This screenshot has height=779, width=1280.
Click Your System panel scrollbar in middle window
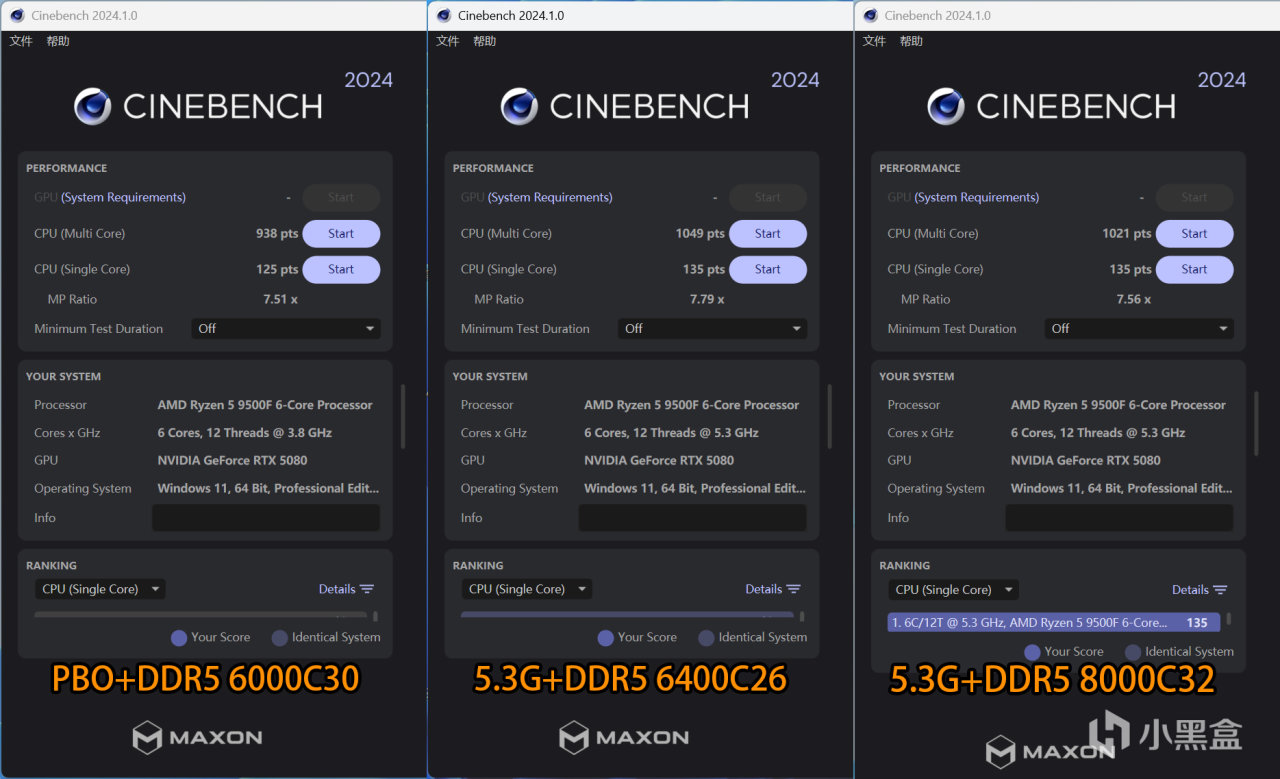point(829,417)
